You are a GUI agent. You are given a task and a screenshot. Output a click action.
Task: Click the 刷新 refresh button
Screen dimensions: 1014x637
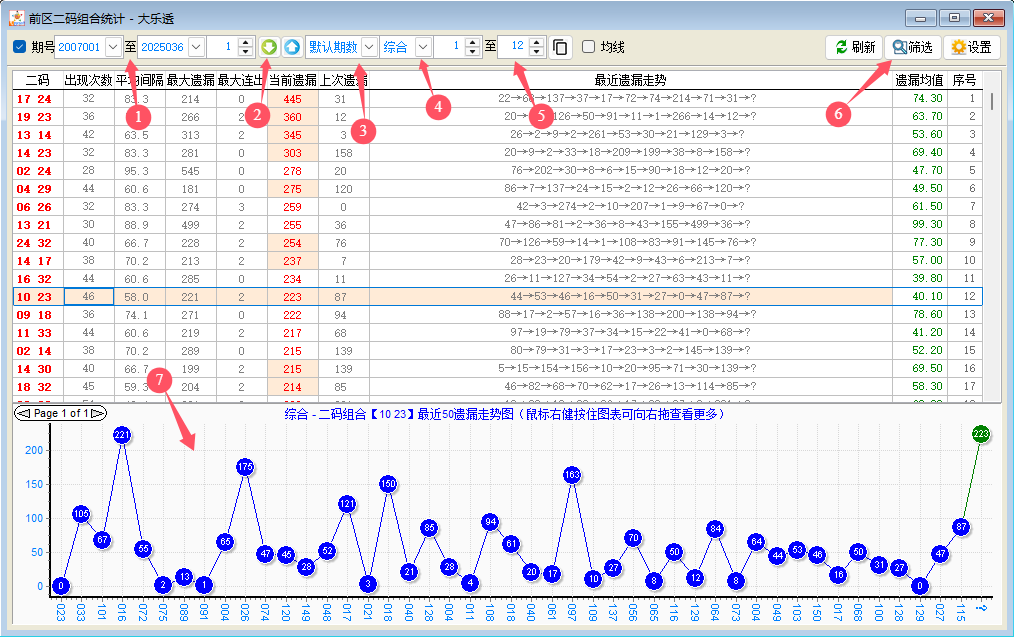click(854, 47)
